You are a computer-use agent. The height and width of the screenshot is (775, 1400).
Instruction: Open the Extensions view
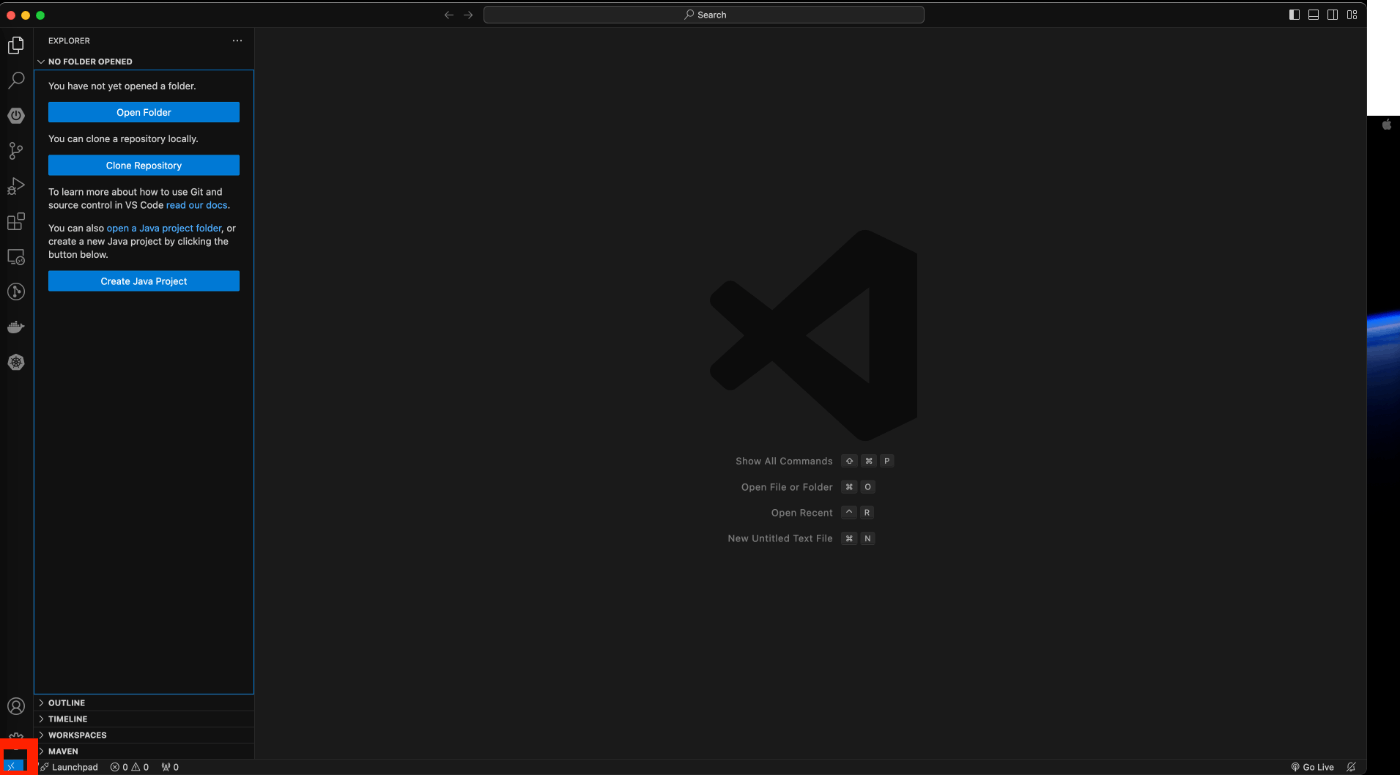(x=16, y=222)
